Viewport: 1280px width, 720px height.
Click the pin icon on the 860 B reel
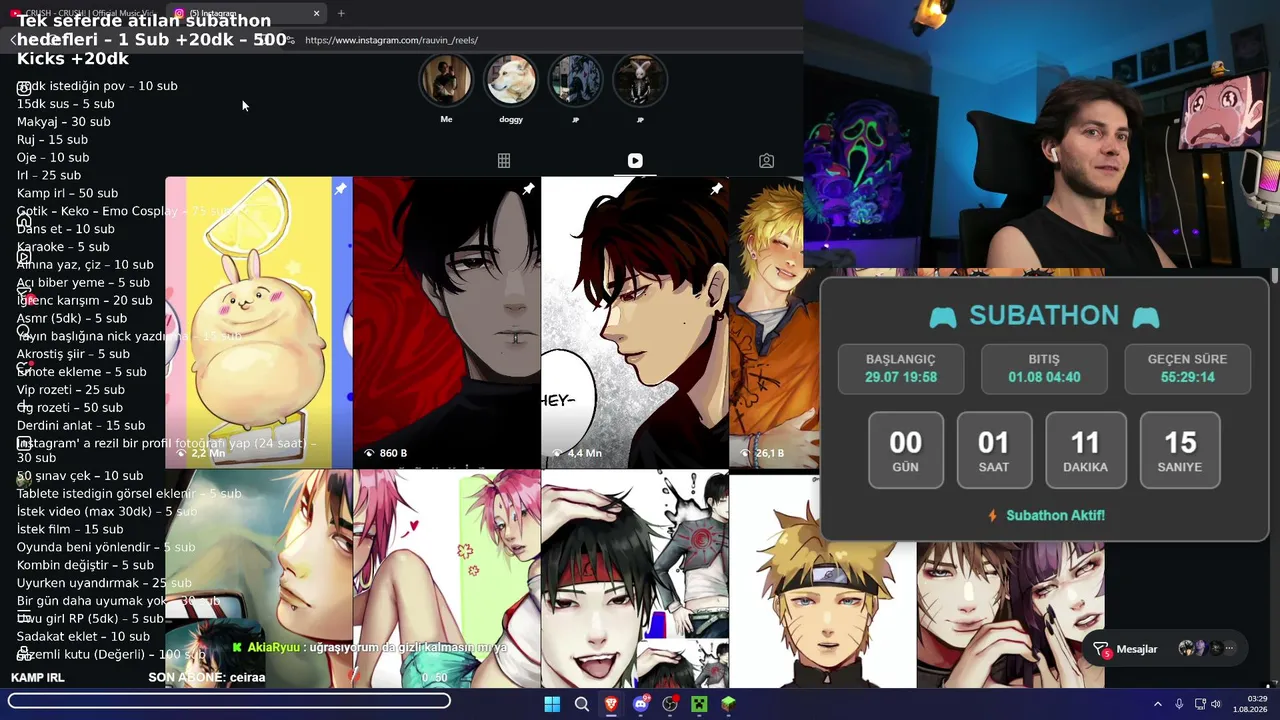pyautogui.click(x=528, y=189)
